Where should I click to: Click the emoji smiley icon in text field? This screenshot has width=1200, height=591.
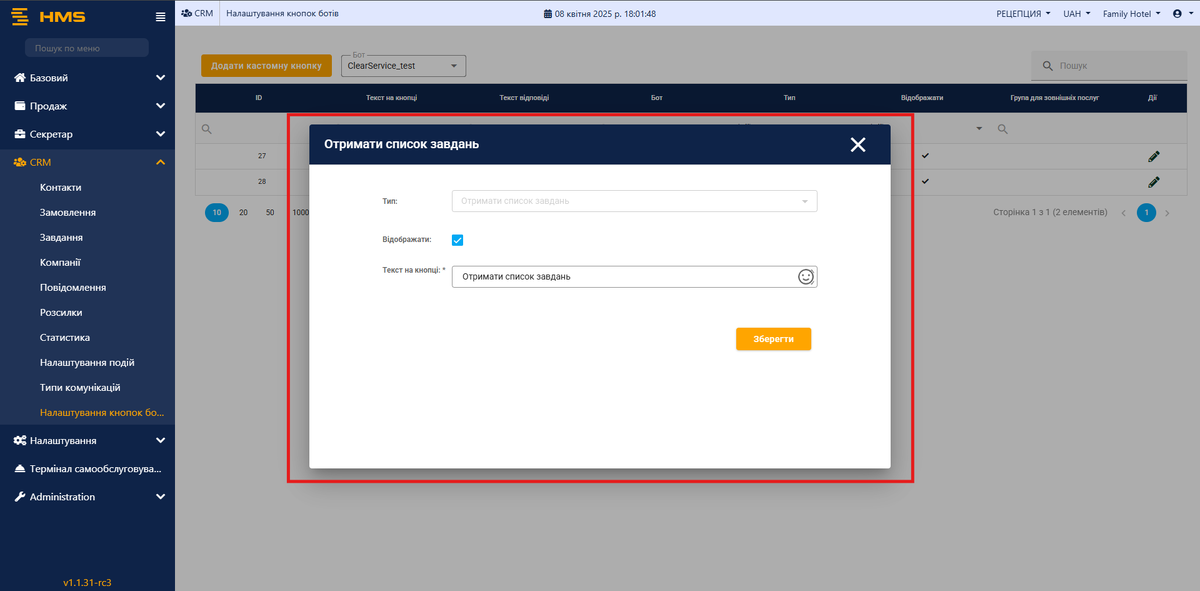point(806,277)
